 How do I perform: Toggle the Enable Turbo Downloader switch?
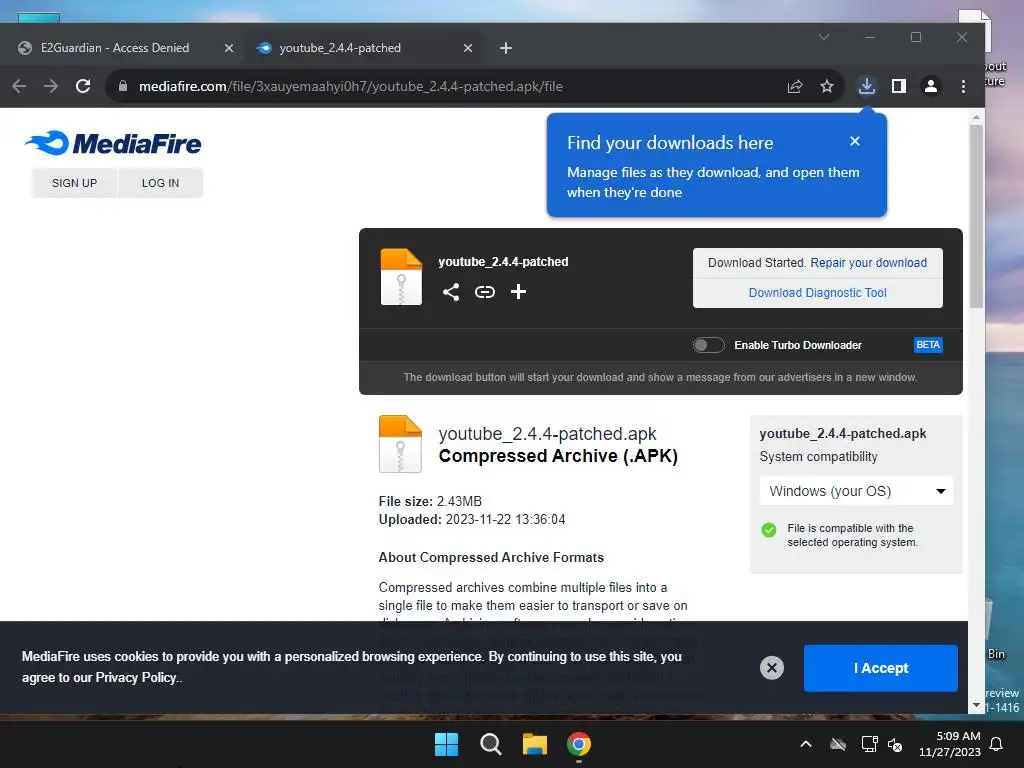click(x=709, y=345)
